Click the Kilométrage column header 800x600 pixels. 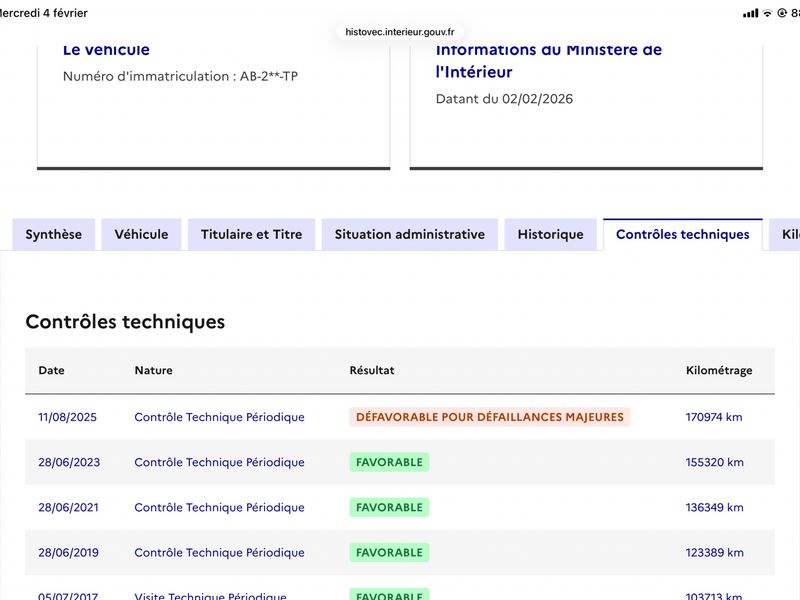point(719,370)
